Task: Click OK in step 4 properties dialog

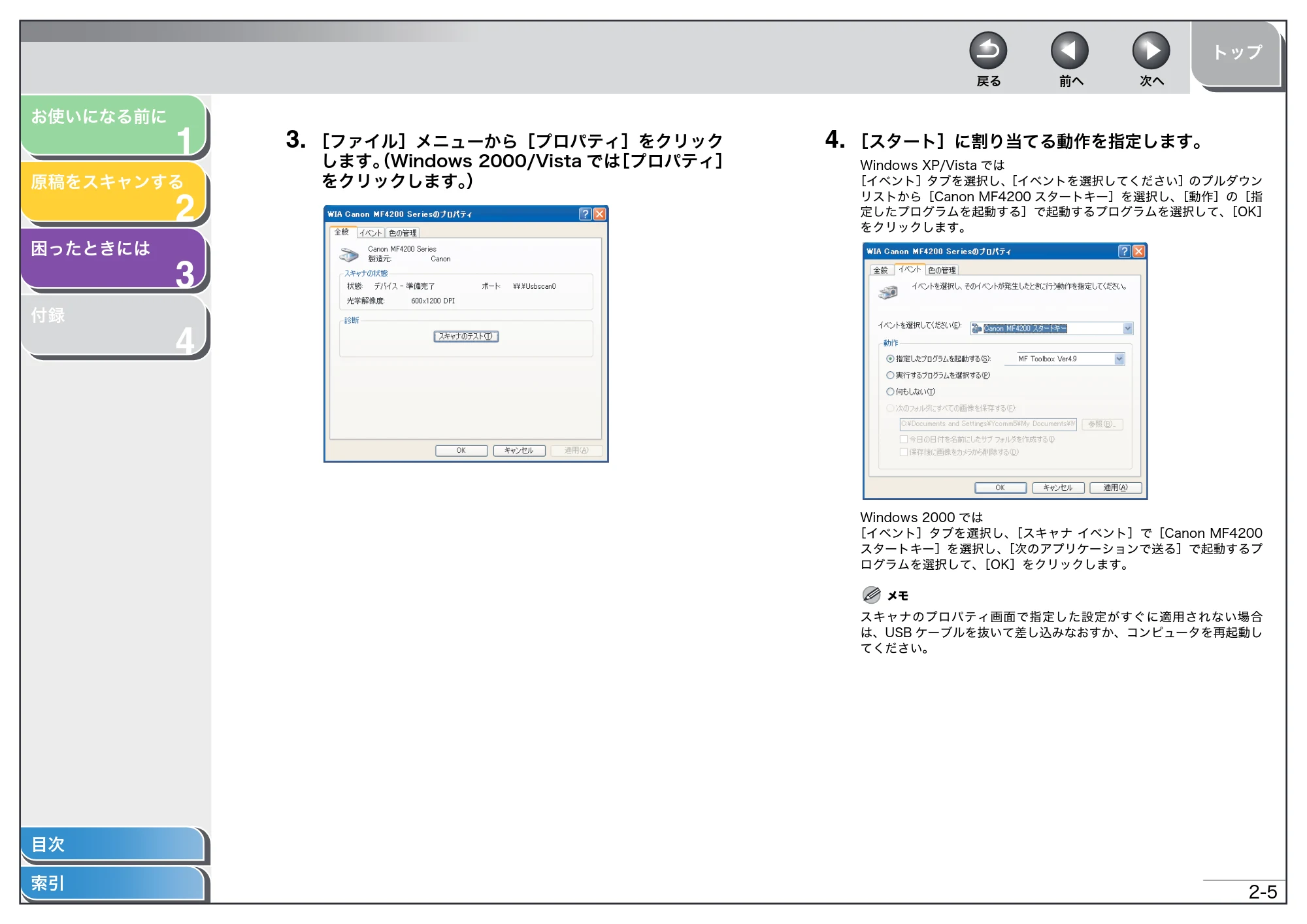Action: (1001, 487)
